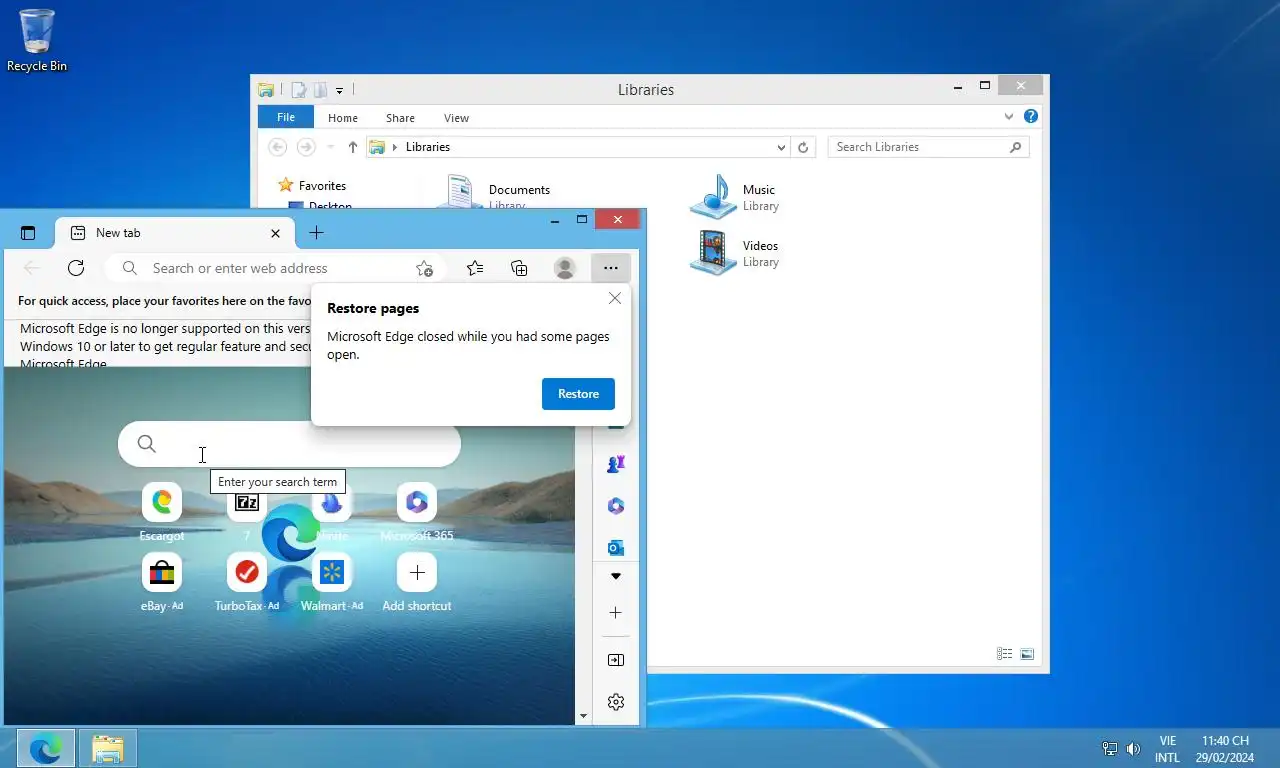Hide the Edge sidebar toggle icon
The width and height of the screenshot is (1280, 768).
(616, 660)
